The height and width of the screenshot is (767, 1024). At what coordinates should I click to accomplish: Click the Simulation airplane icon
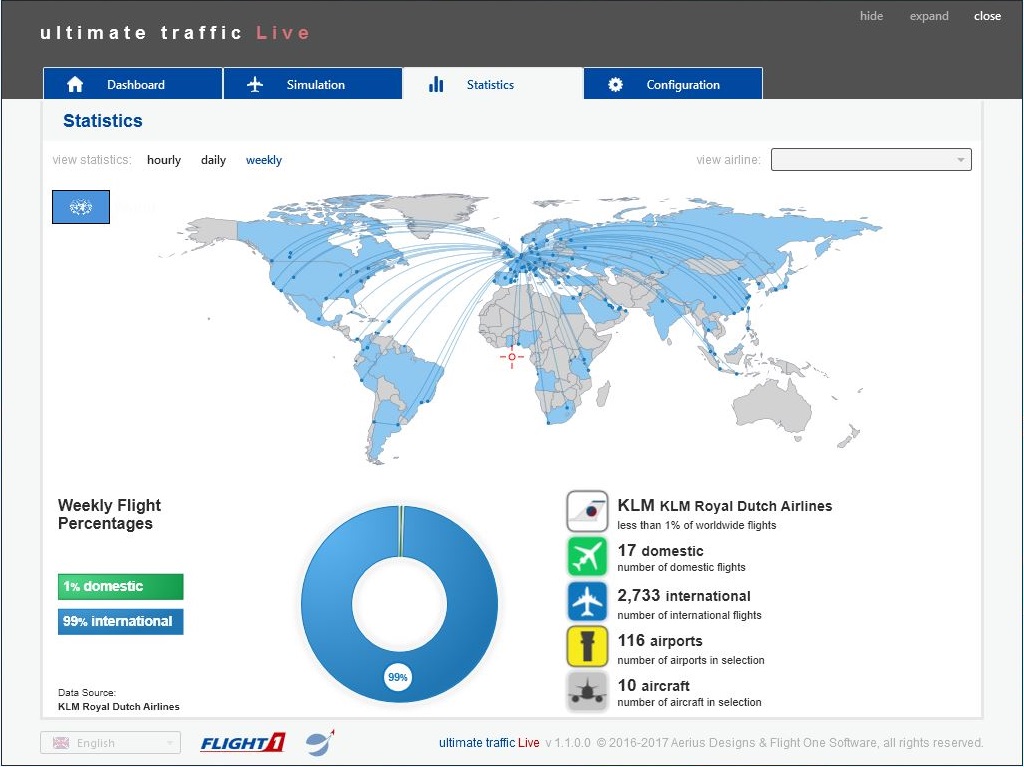coord(255,84)
